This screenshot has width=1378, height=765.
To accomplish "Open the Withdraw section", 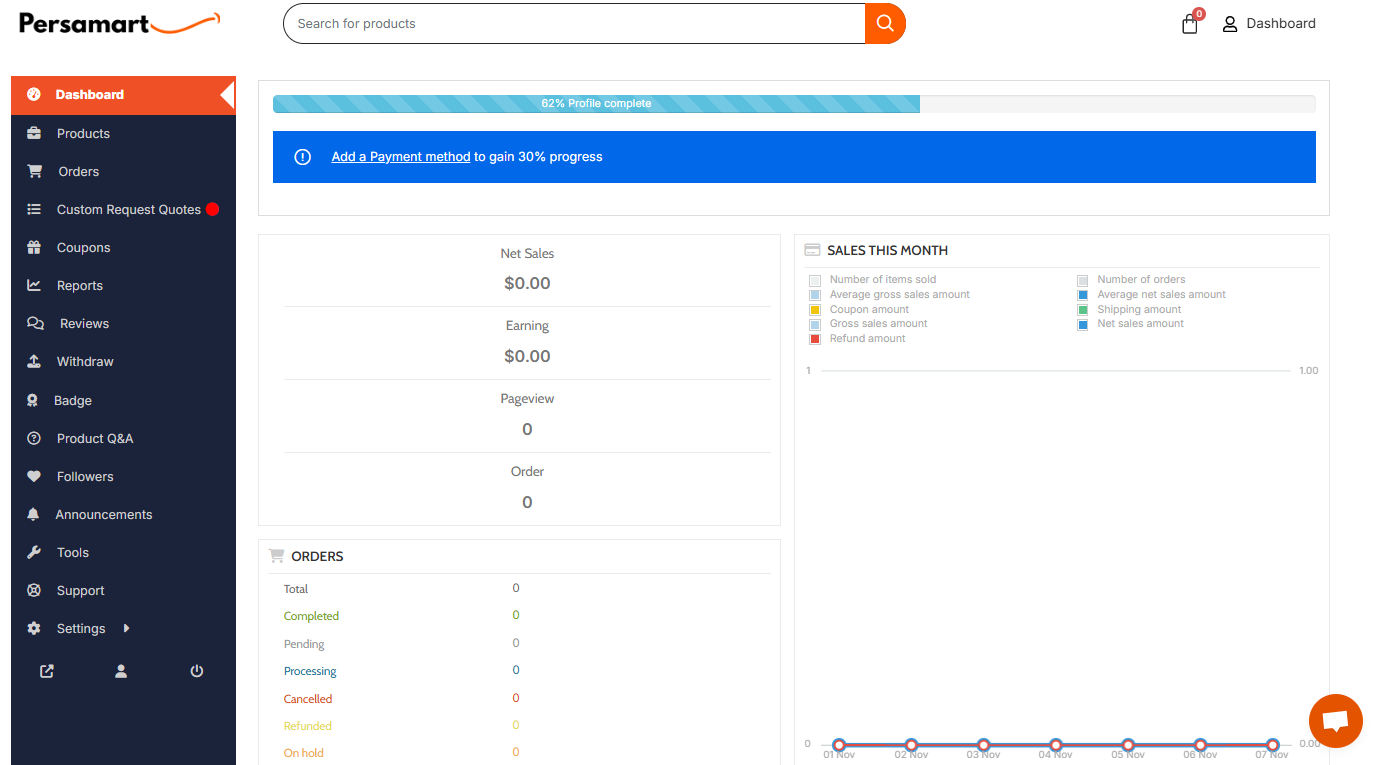I will click(x=85, y=361).
